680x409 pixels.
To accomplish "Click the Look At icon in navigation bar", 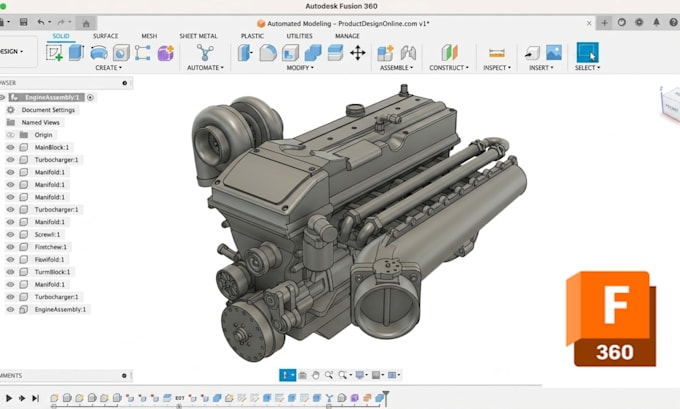I will pyautogui.click(x=302, y=375).
